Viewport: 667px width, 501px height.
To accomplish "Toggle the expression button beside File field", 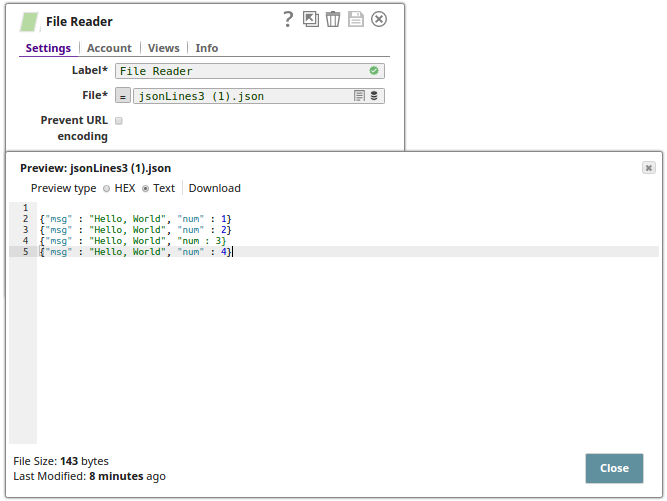I will [122, 96].
